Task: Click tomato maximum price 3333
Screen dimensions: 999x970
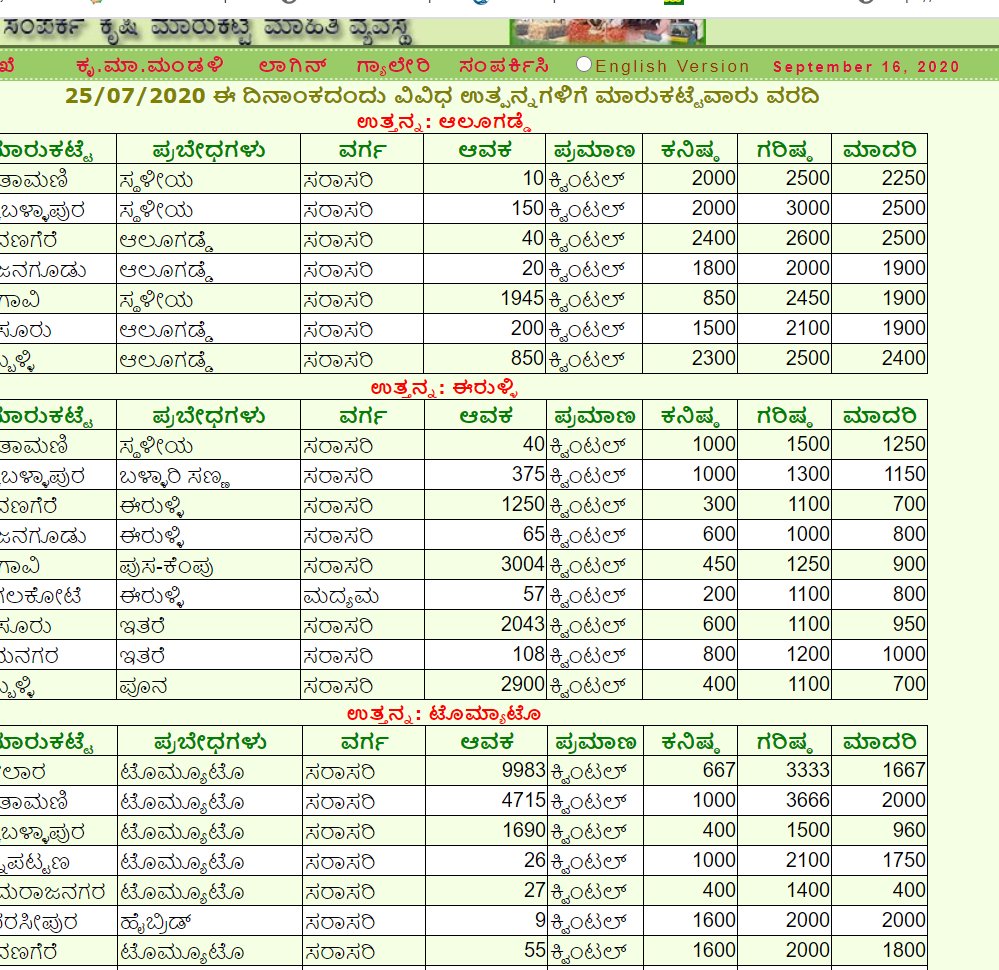Action: (808, 770)
